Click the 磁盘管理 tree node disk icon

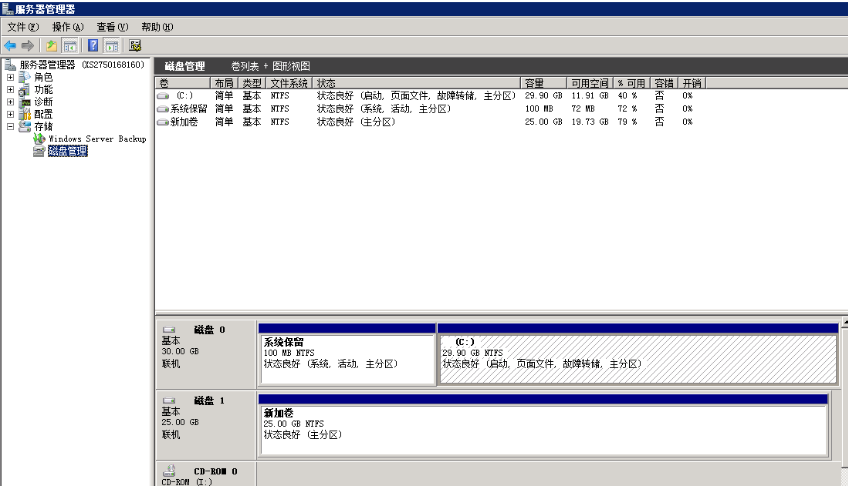39,151
